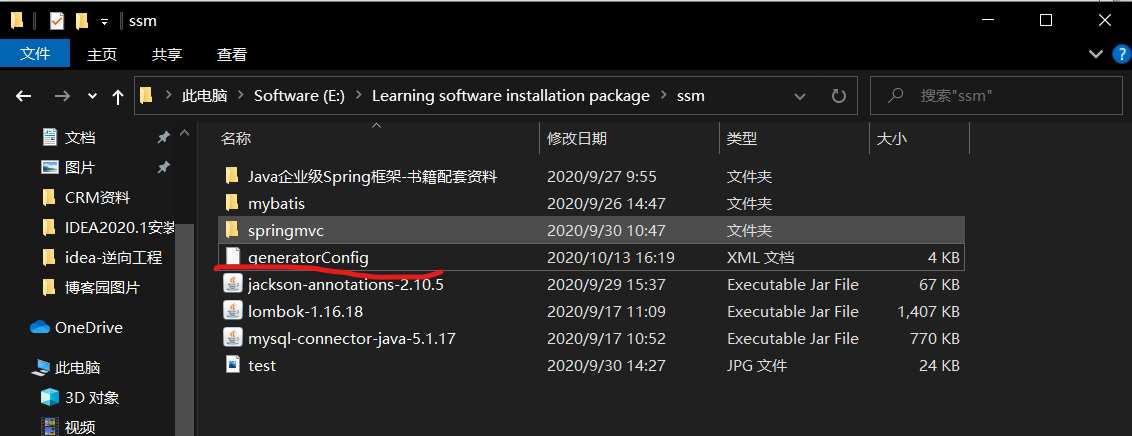Switch to the 共享 ribbon tab
This screenshot has height=436, width=1132.
167,54
